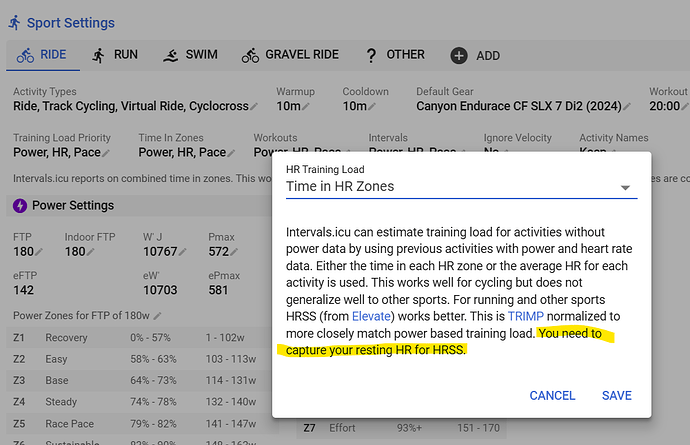Click the Z4 Steady power zone row
This screenshot has width=690, height=445.
pyautogui.click(x=143, y=402)
